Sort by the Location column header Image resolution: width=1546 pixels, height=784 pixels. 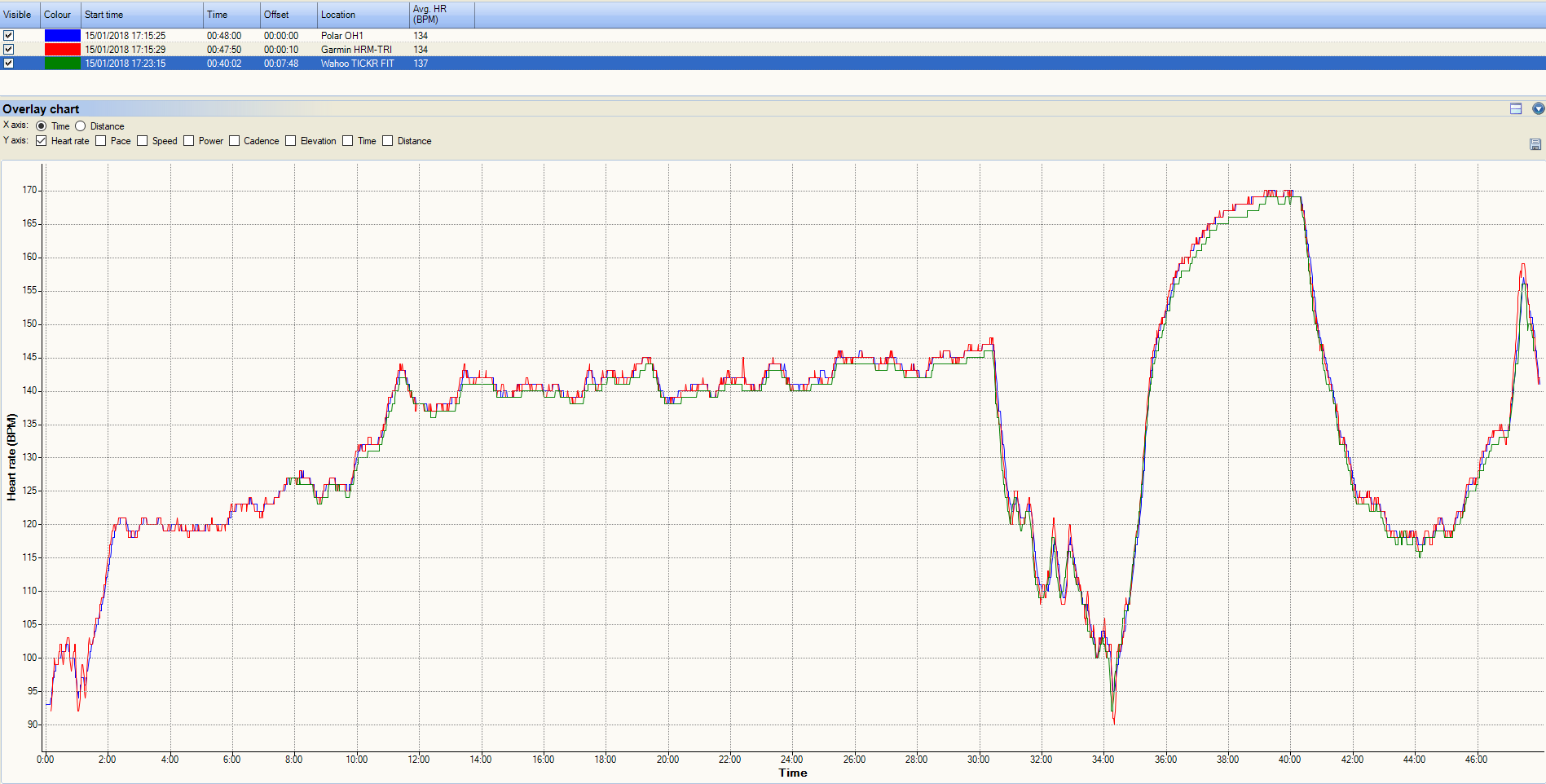click(x=363, y=15)
